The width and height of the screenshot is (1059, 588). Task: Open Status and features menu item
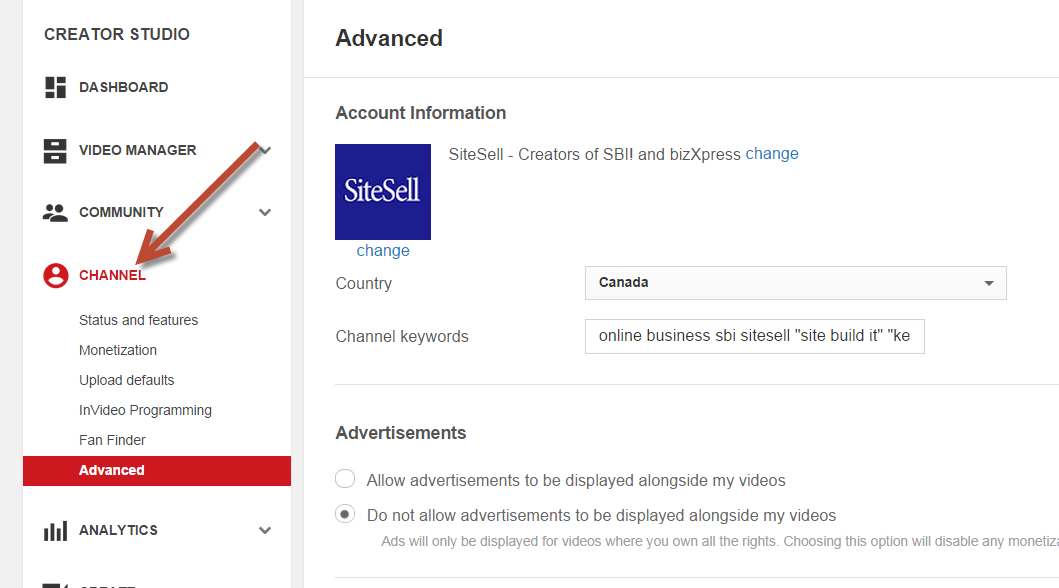tap(138, 320)
